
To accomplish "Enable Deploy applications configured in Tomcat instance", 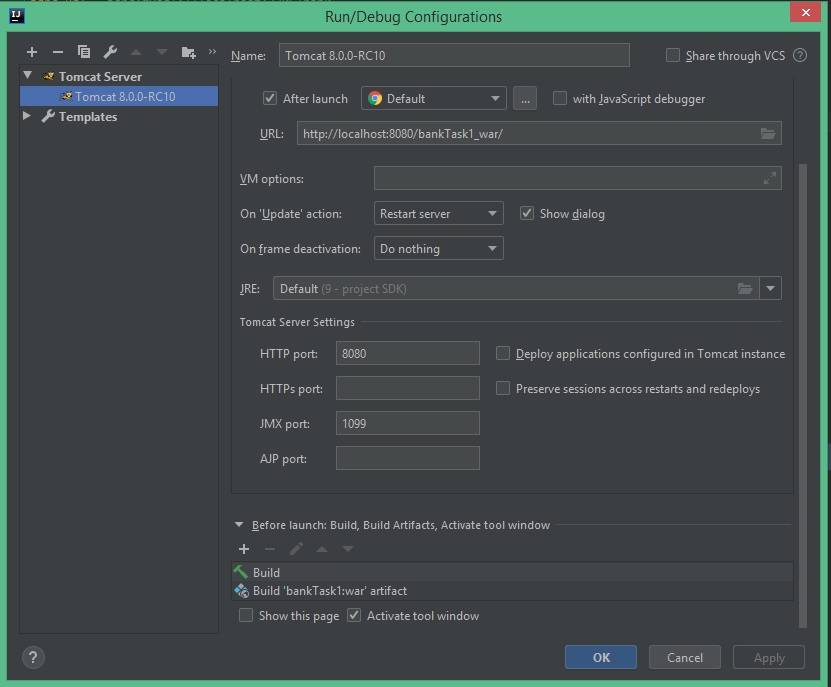I will click(502, 354).
